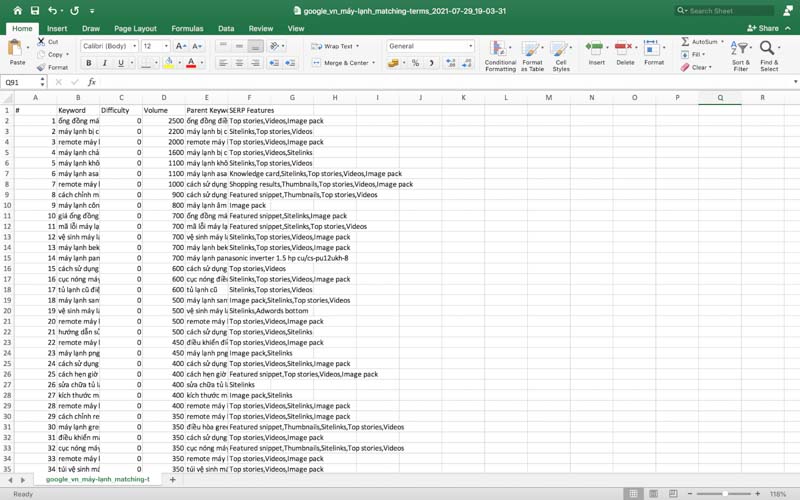
Task: Toggle underline formatting
Action: 121,63
